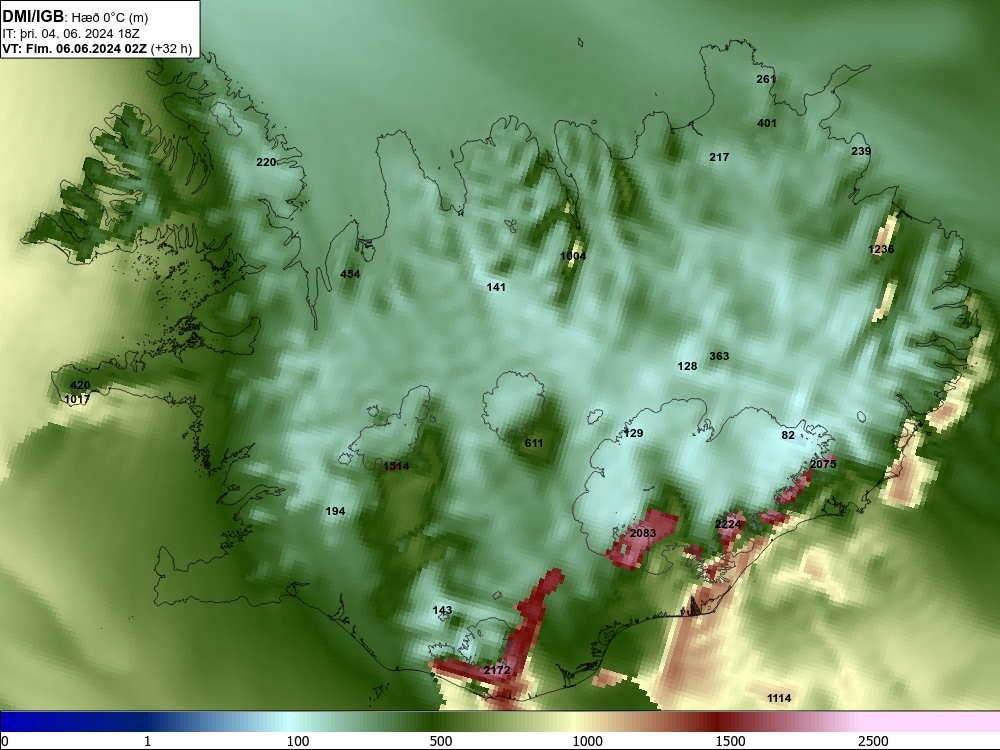
Task: Click the 2172 label on the south coast
Action: [497, 670]
